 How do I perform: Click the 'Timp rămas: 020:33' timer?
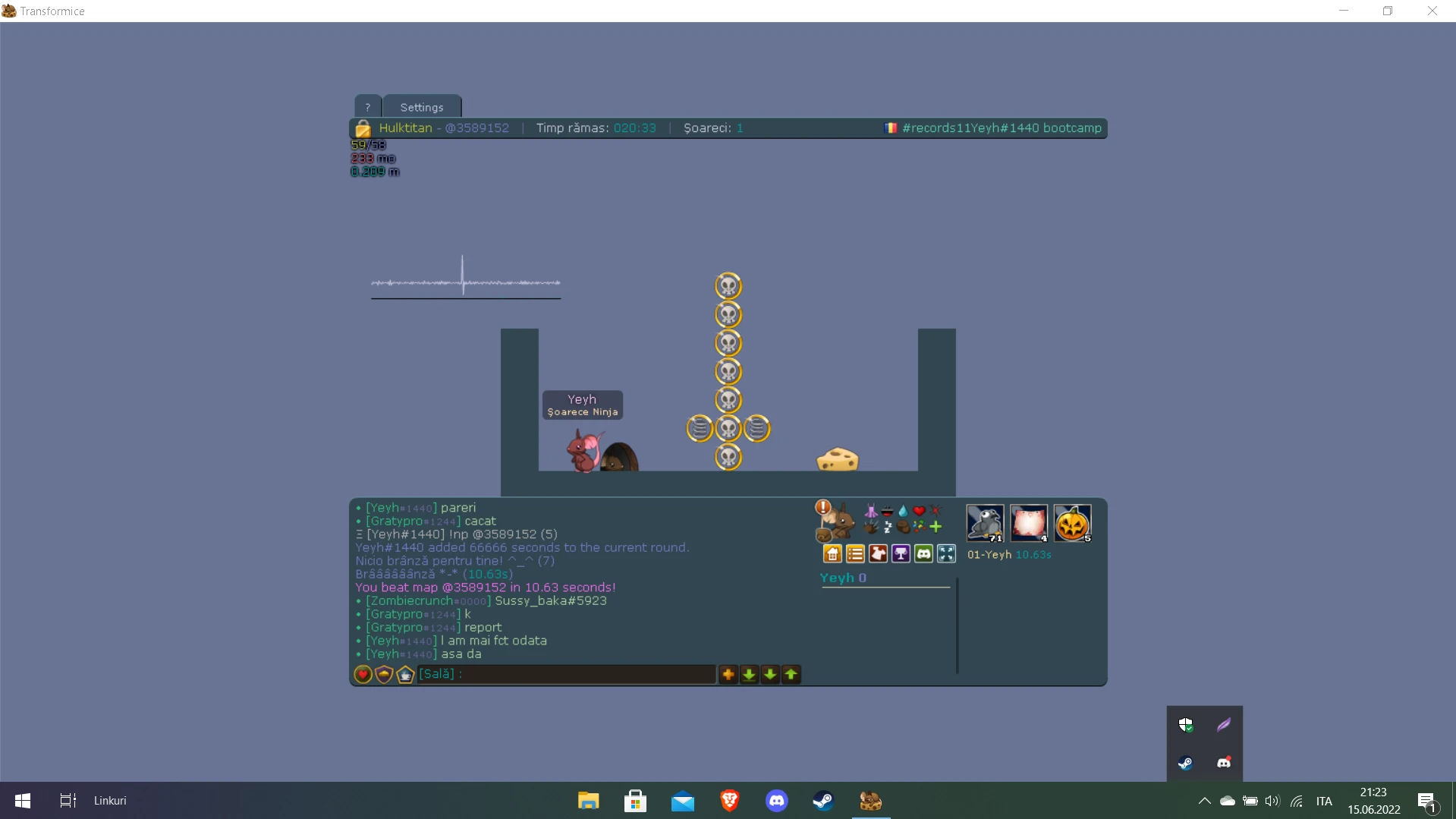596,128
